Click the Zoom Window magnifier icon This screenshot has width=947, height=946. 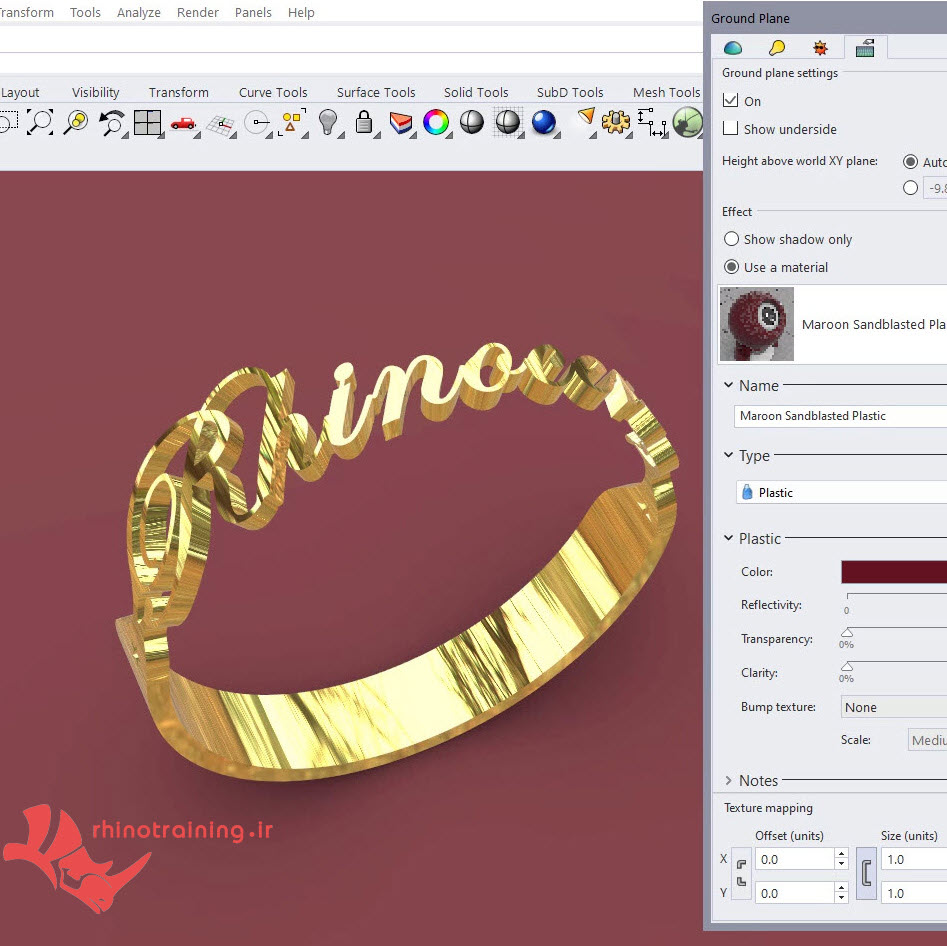tap(39, 123)
